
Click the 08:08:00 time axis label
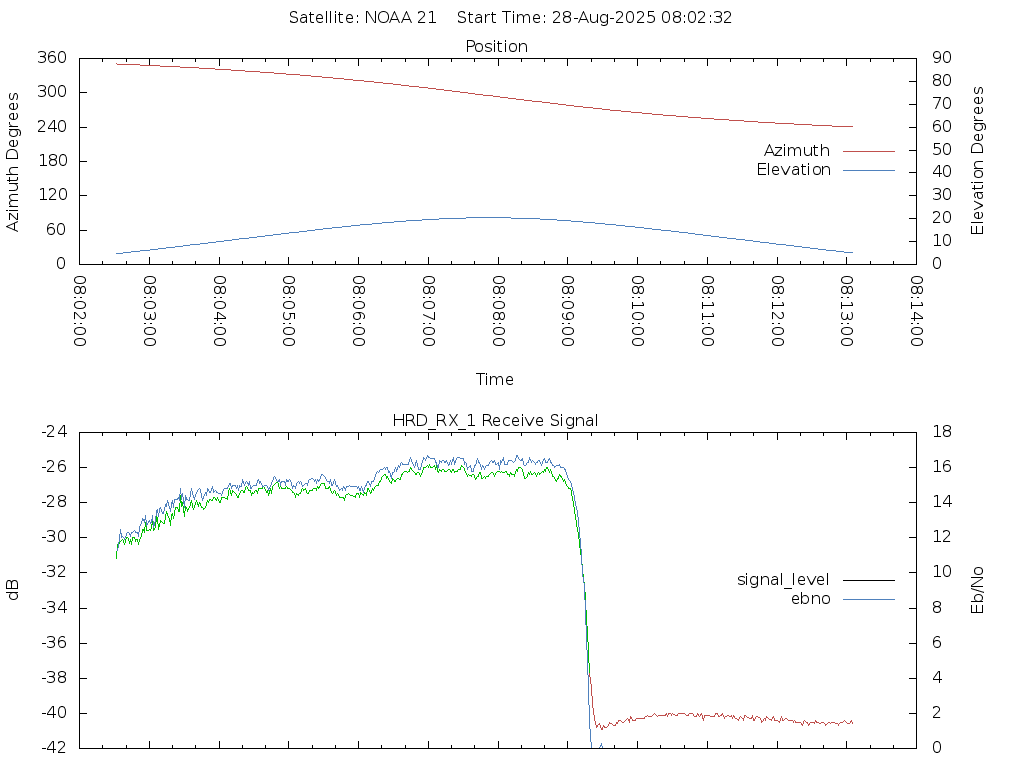498,311
